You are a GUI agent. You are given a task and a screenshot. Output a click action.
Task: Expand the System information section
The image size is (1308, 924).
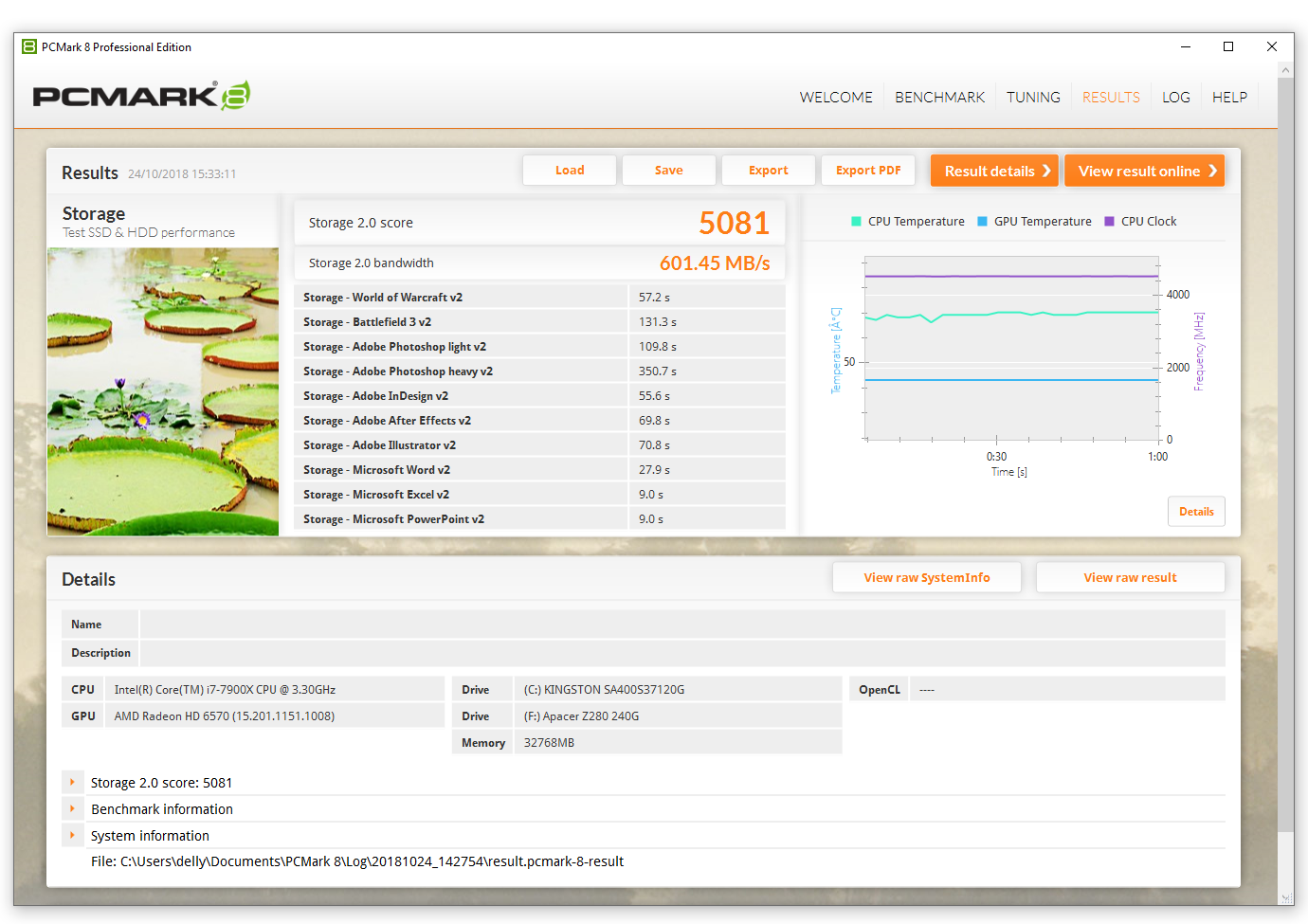click(x=72, y=836)
